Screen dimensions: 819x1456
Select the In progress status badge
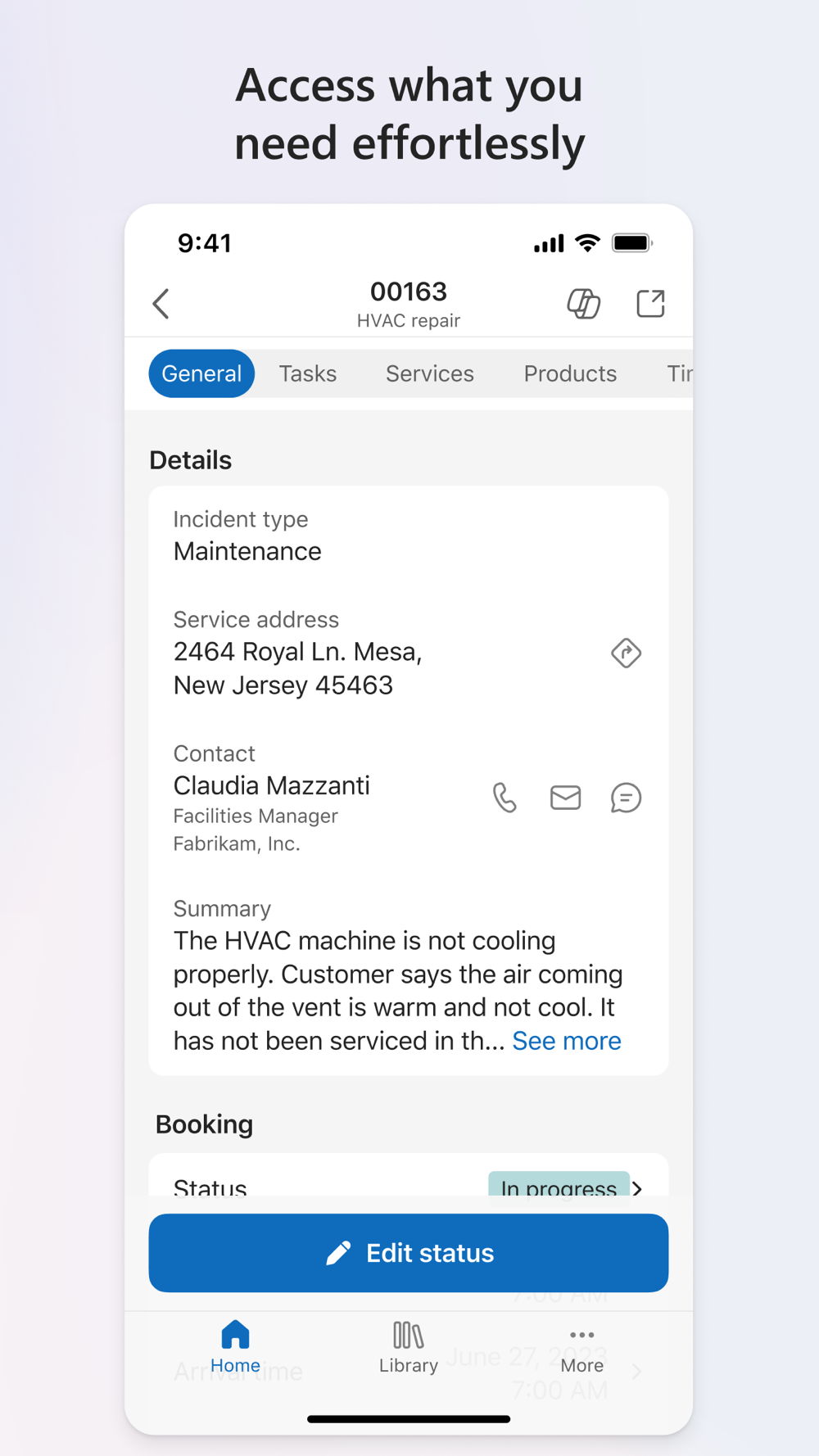559,1184
